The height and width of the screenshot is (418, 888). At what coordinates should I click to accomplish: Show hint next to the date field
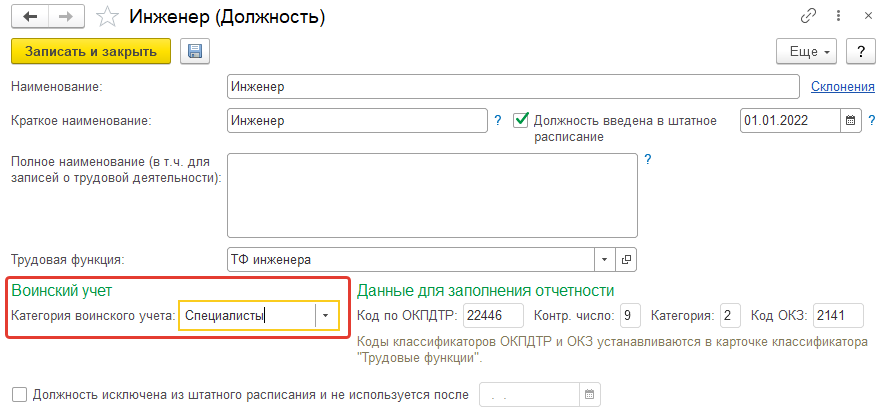click(872, 120)
